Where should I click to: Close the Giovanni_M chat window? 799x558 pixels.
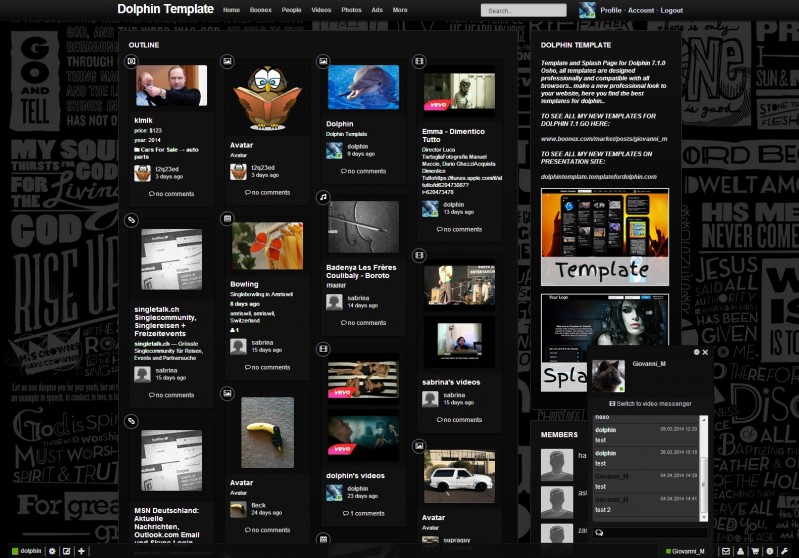tap(705, 352)
